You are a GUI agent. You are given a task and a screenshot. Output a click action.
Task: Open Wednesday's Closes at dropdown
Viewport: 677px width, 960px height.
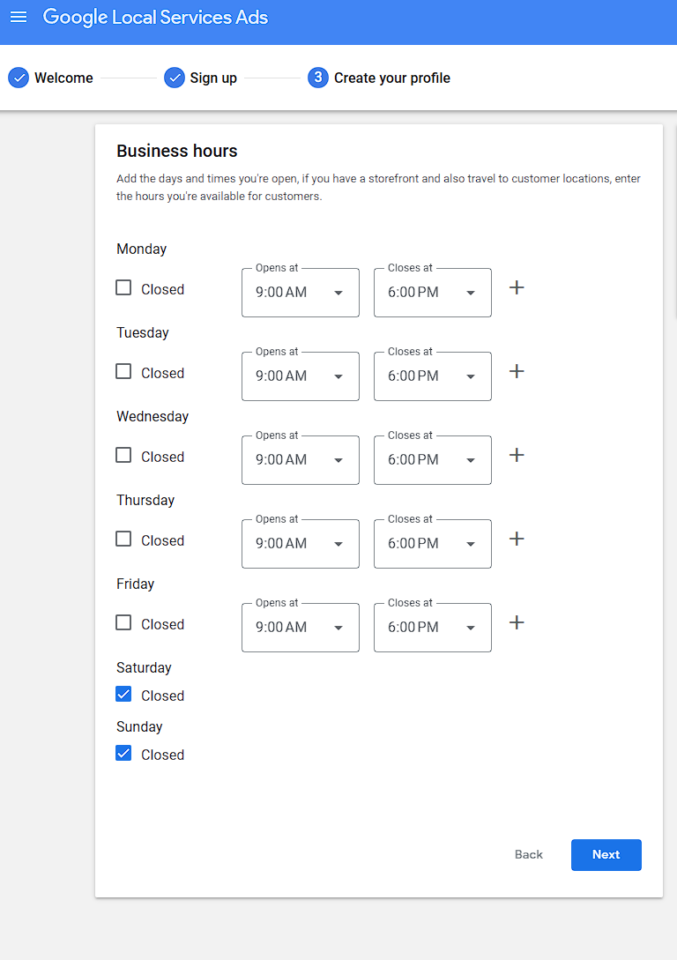coord(433,460)
